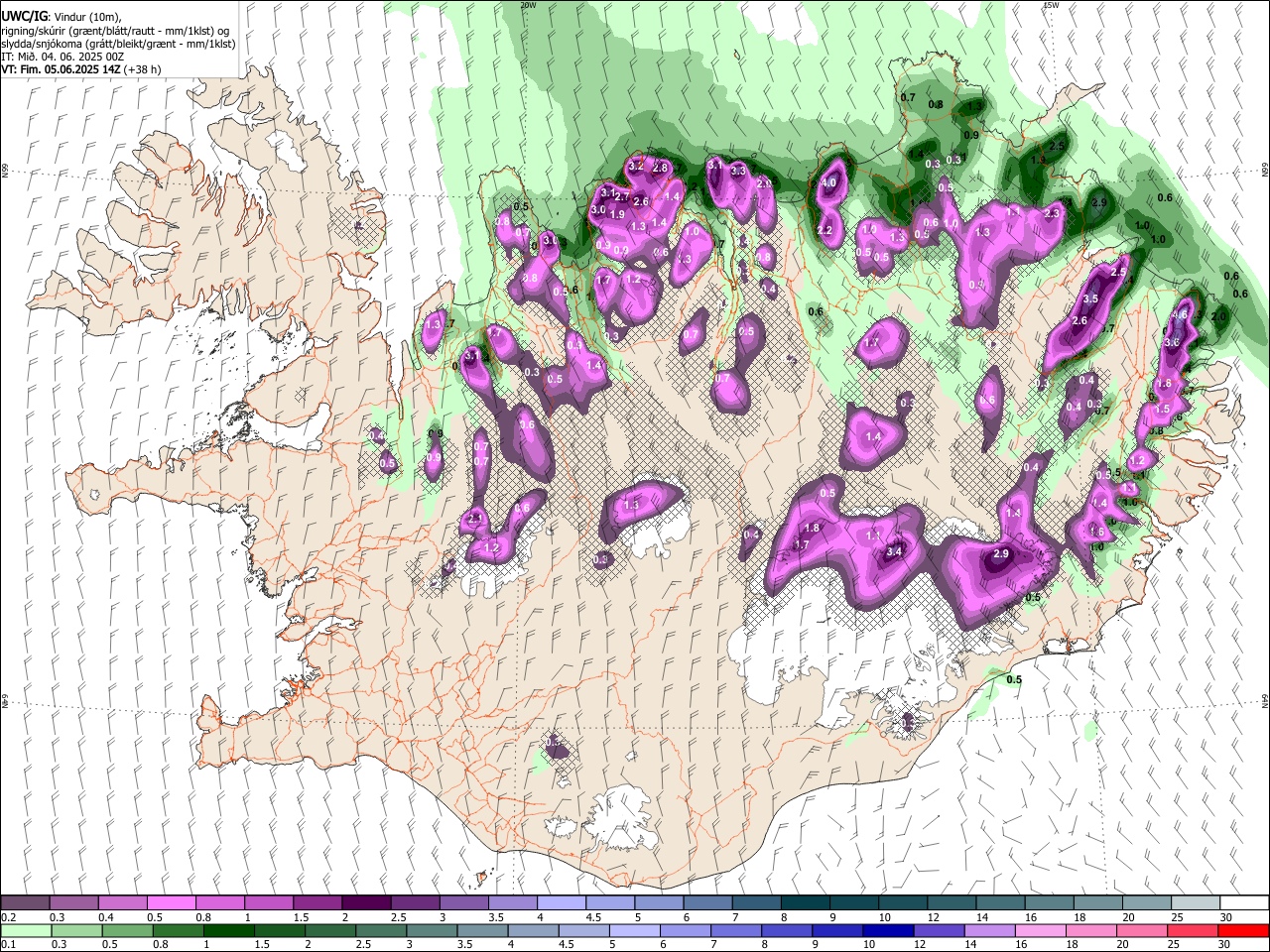Viewport: 1270px width, 952px height.
Task: Pick the rain scale swatch between 2.5 and 3
Action: pos(380,930)
